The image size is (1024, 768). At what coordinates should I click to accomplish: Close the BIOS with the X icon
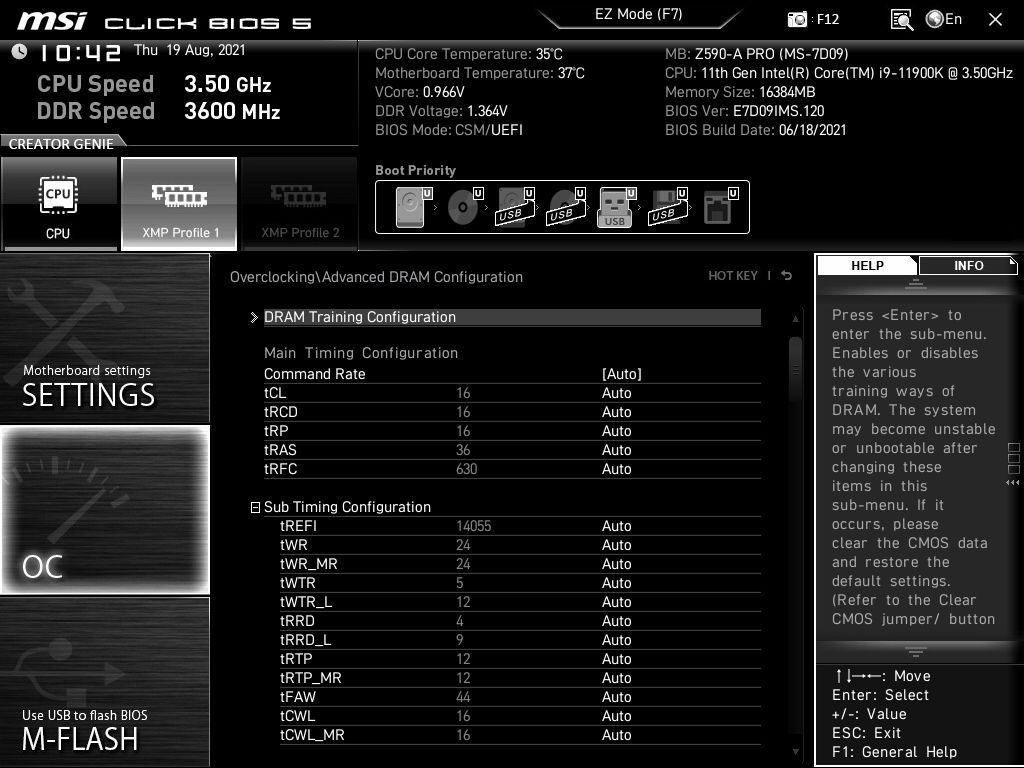click(995, 20)
